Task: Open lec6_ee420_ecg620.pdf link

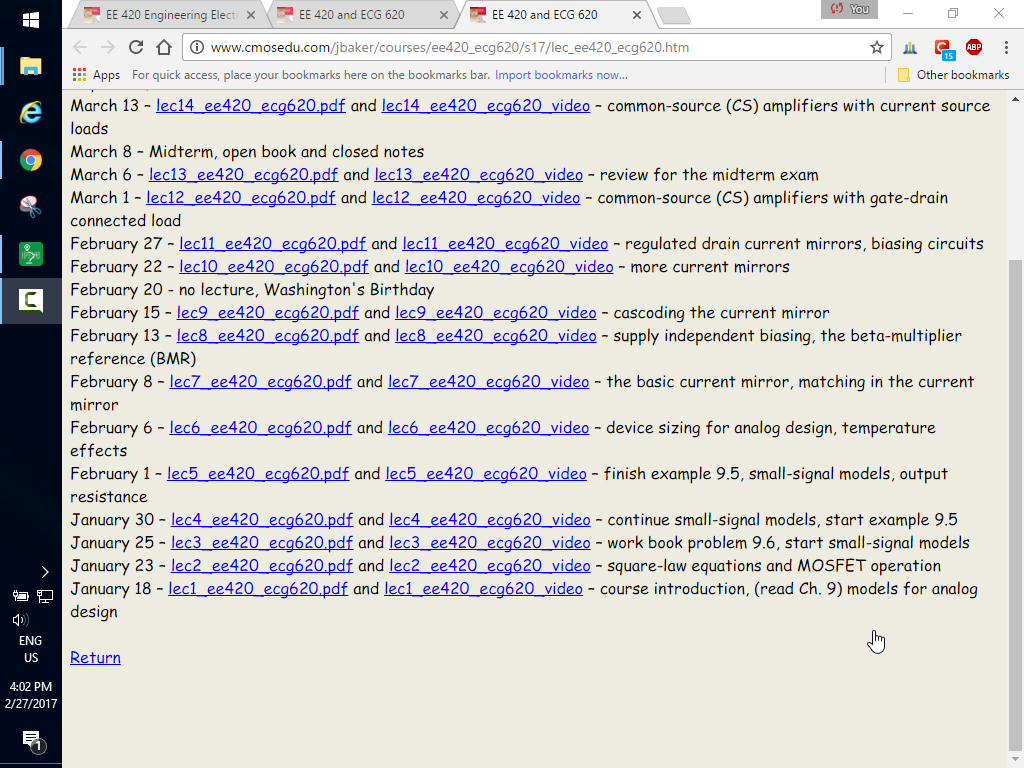Action: (261, 428)
